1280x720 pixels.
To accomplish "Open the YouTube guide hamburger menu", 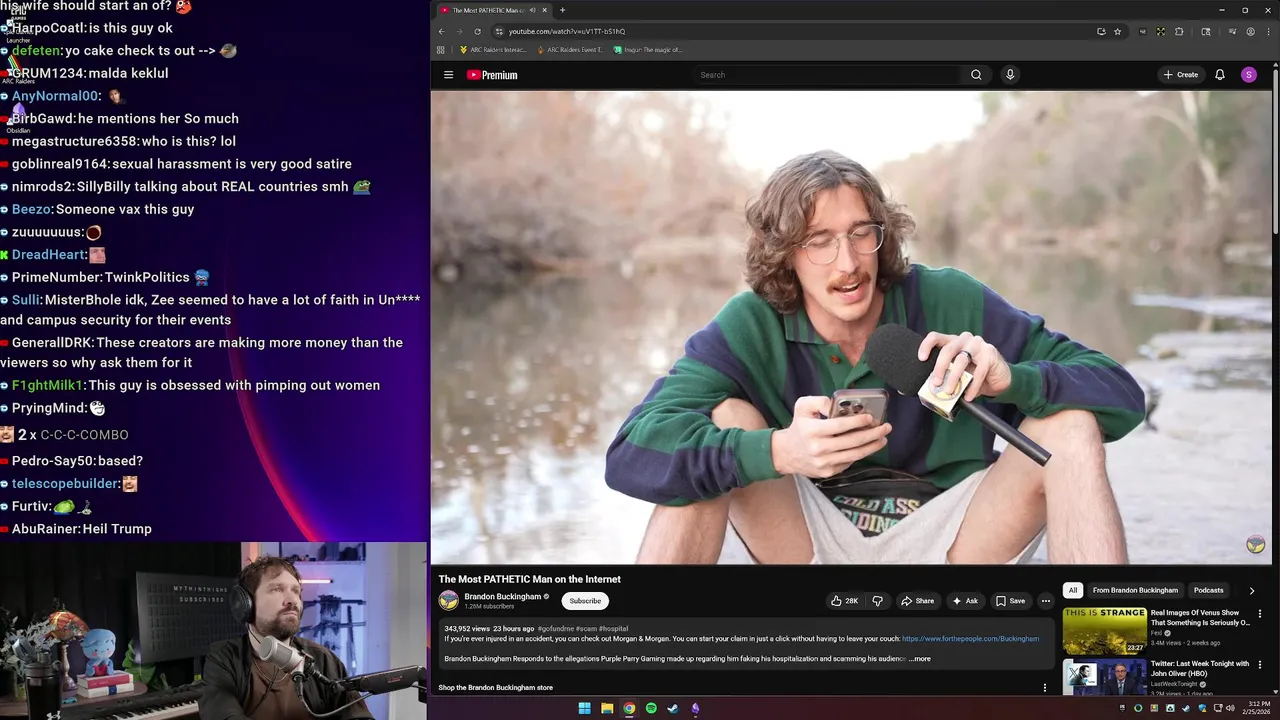I will [448, 75].
